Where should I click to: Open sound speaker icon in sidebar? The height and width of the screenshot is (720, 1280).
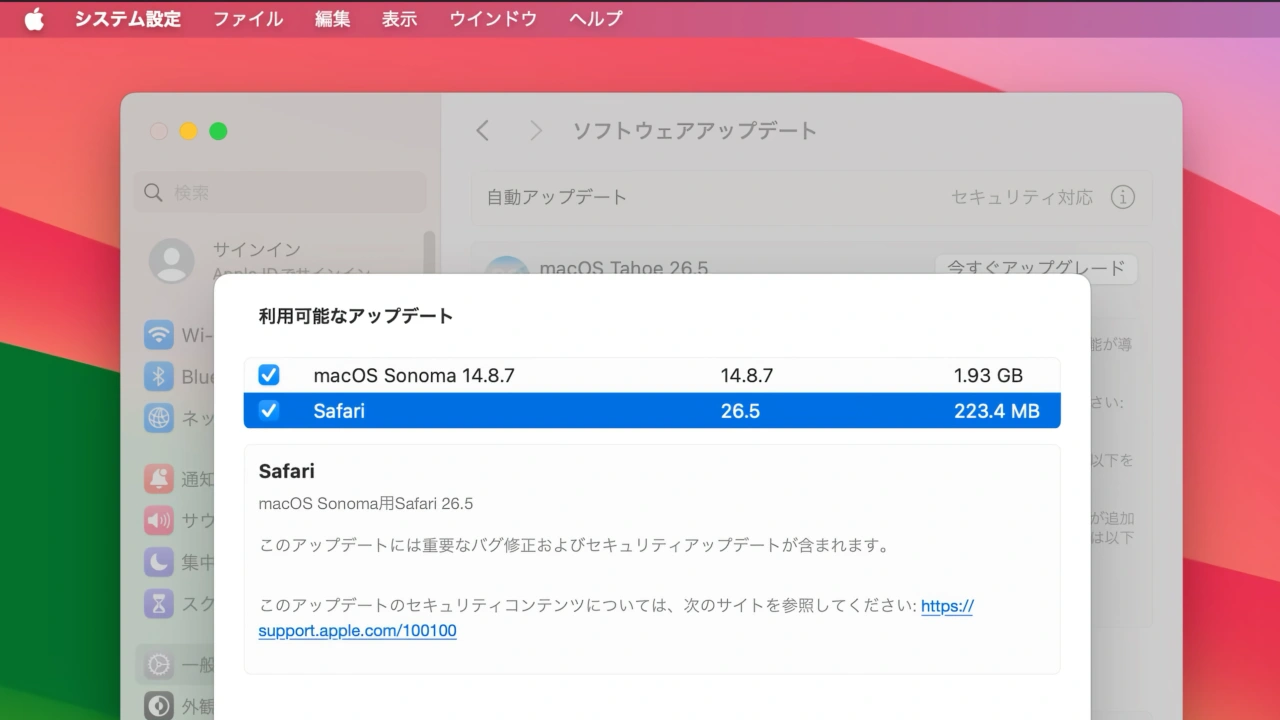pyautogui.click(x=159, y=520)
